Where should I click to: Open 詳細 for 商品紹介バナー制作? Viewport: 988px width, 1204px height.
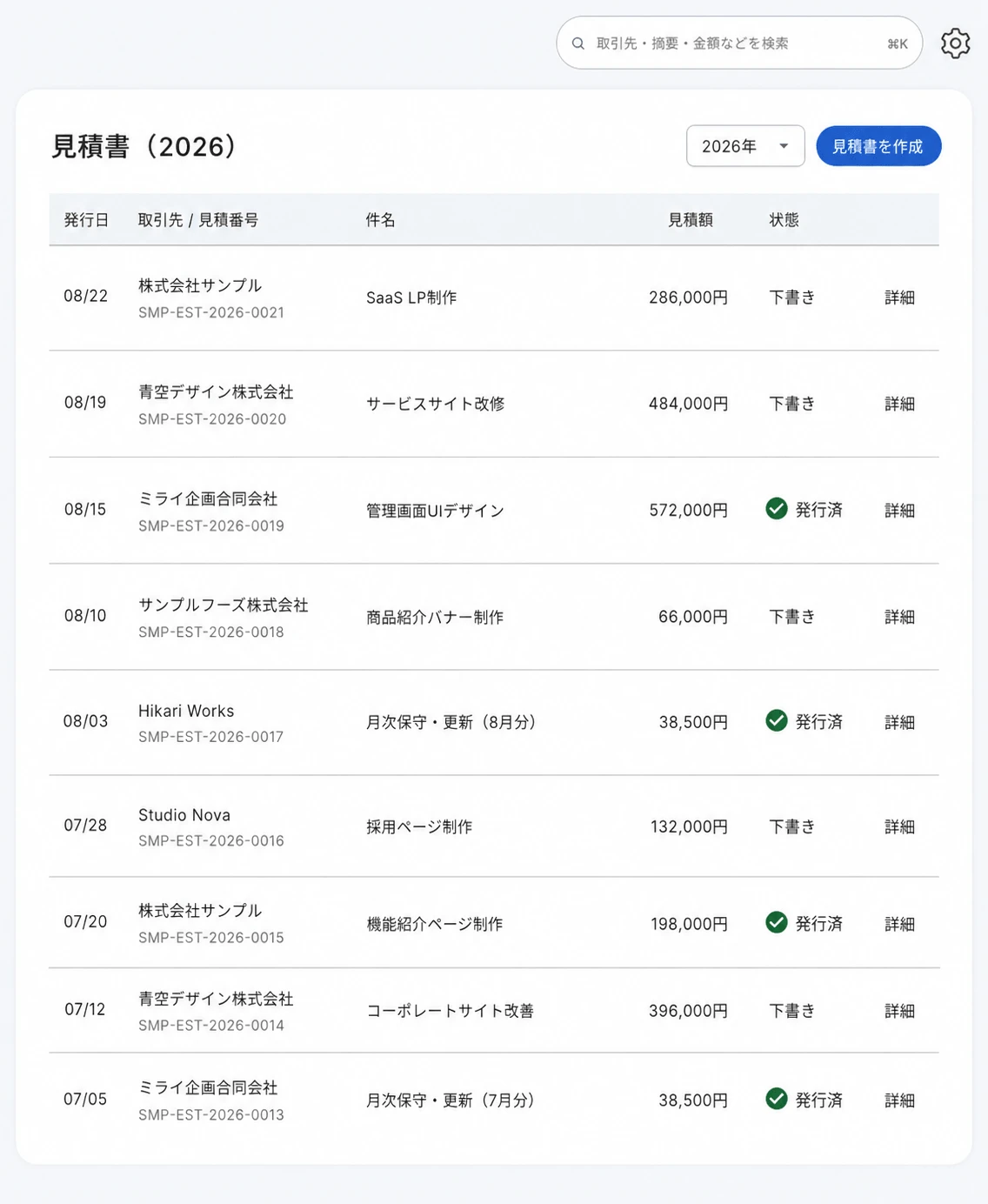pos(899,617)
